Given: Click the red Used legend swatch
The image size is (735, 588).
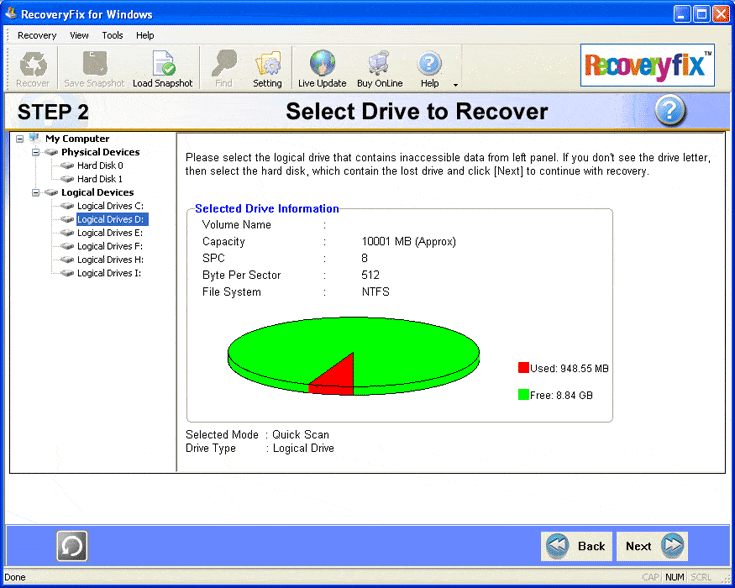Looking at the screenshot, I should (x=523, y=368).
